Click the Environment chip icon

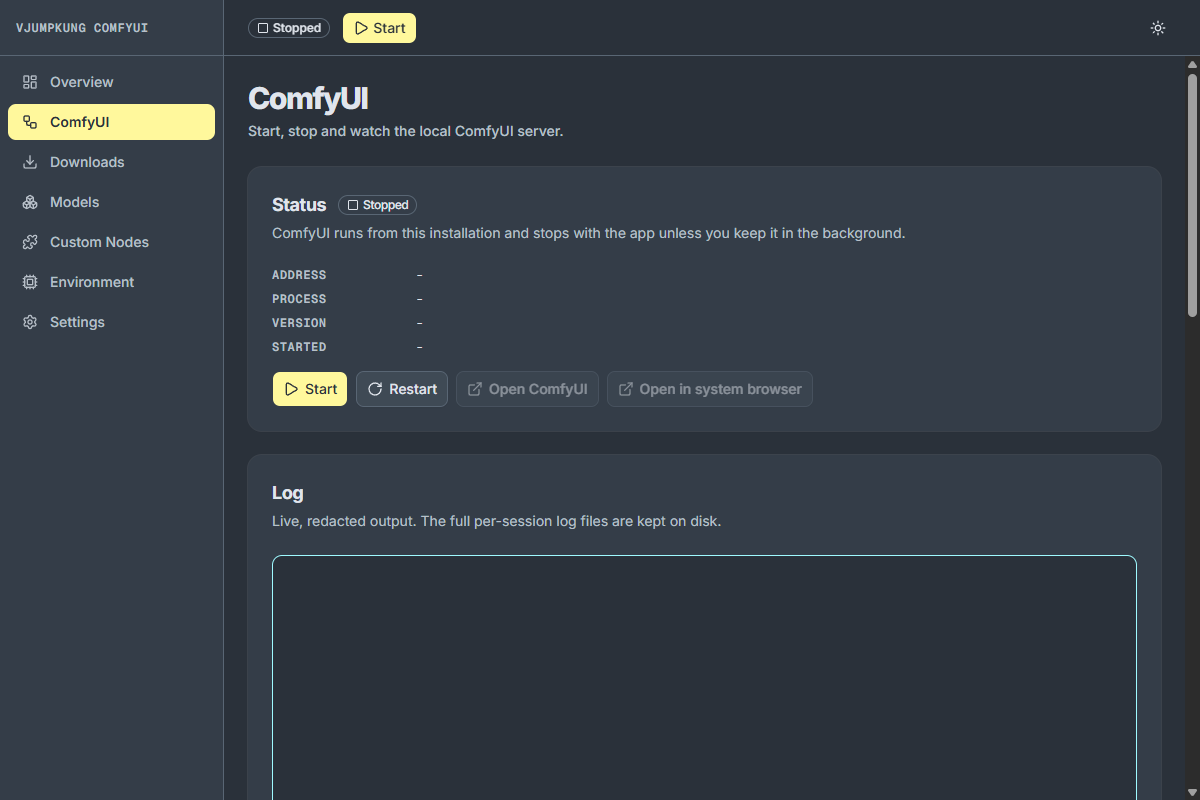30,282
